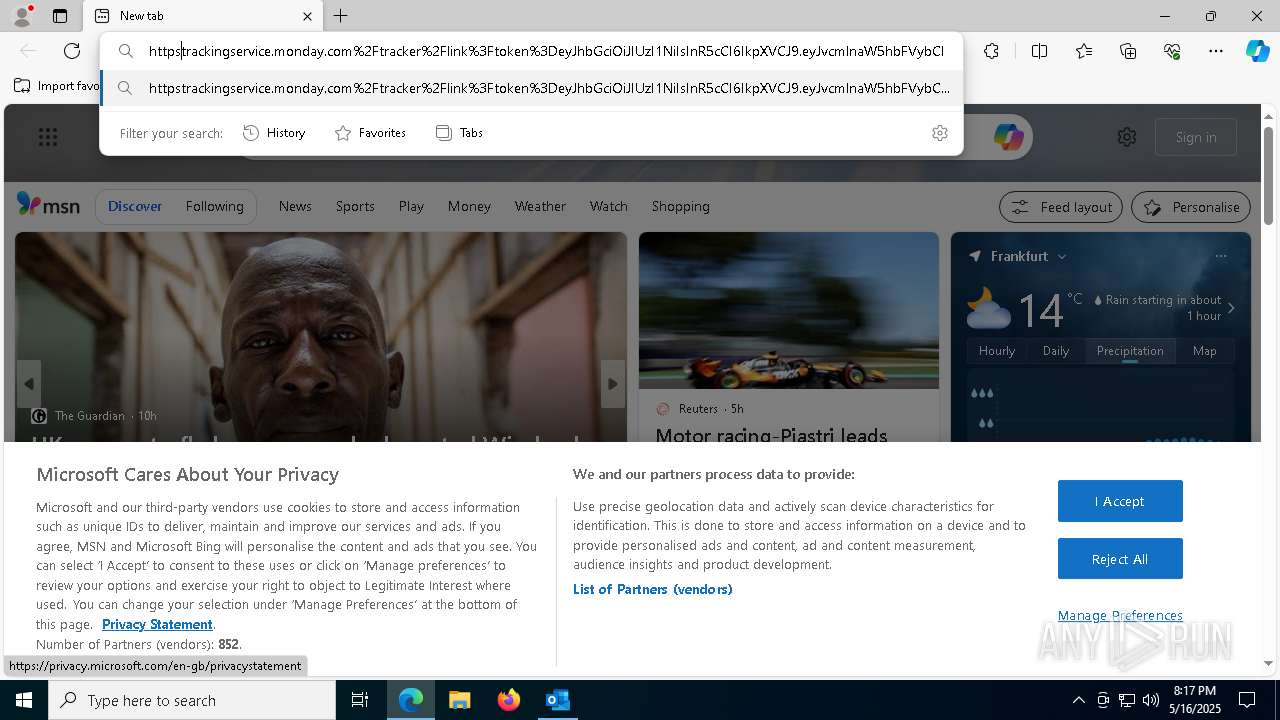Switch to Discover feed
1280x720 pixels.
pyautogui.click(x=135, y=206)
